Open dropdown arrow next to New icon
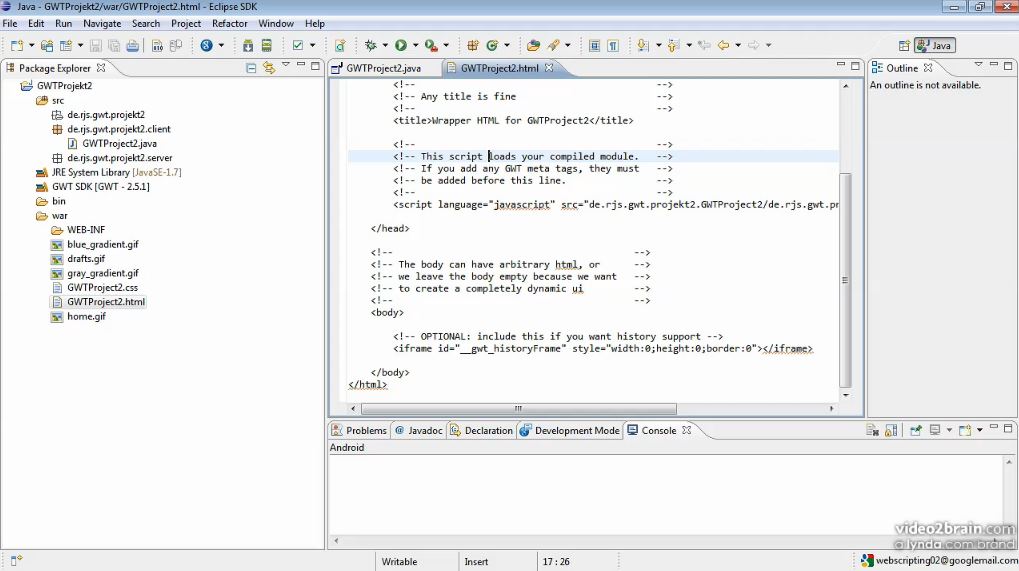This screenshot has width=1019, height=571. [x=31, y=45]
